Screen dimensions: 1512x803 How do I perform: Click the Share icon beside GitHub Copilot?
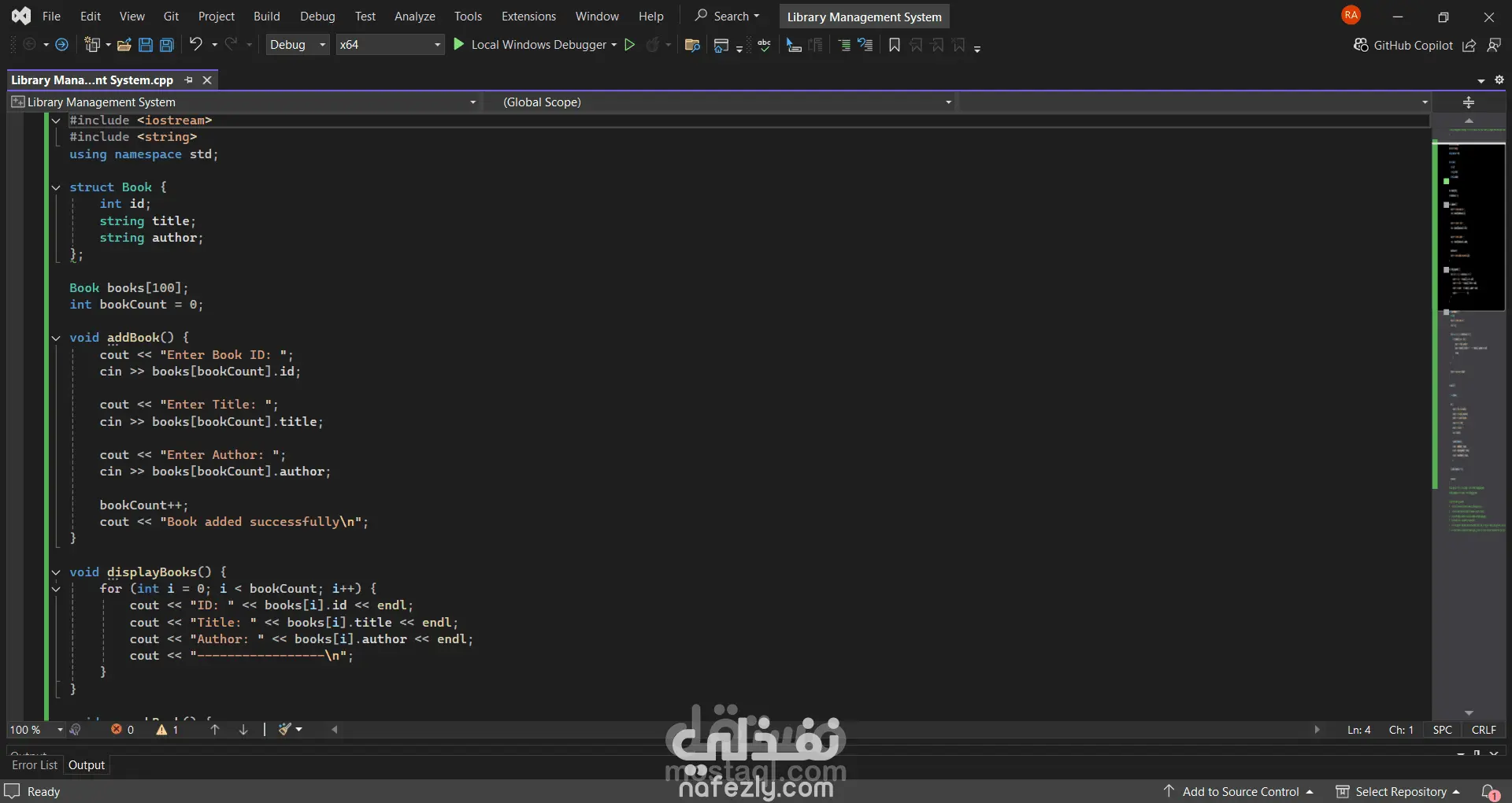click(x=1469, y=46)
